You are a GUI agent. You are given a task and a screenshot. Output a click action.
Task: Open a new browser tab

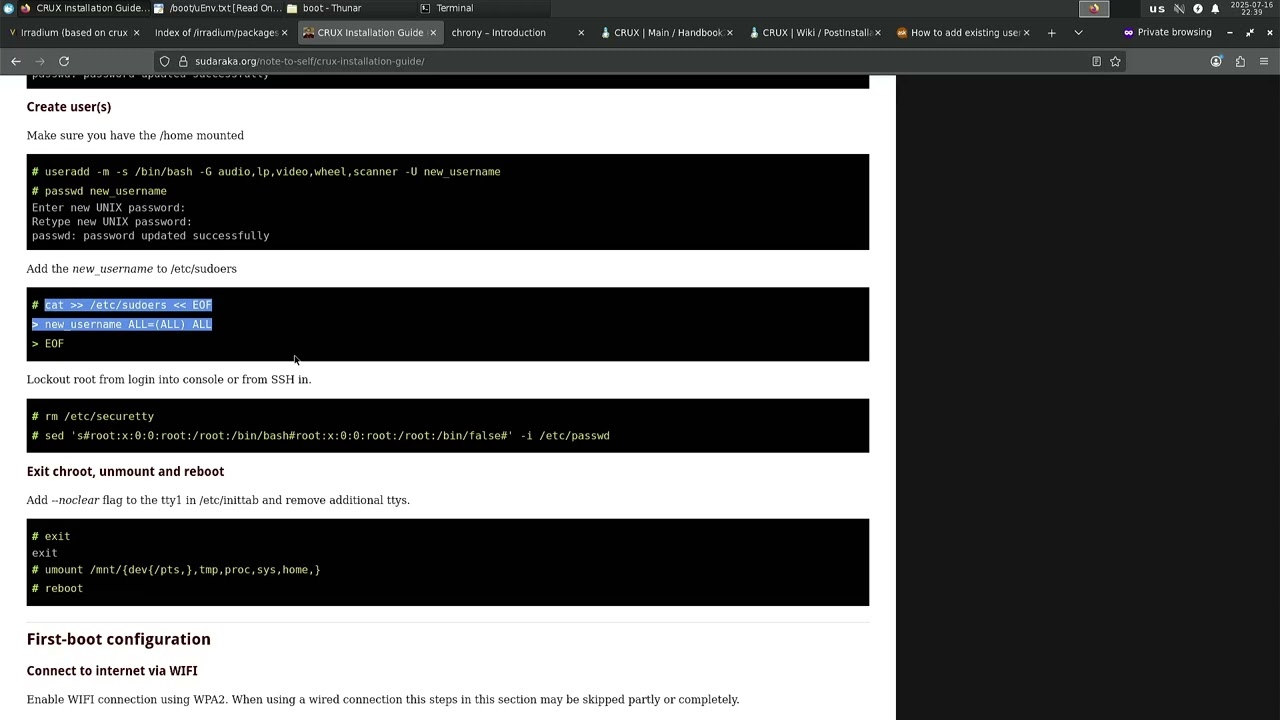1051,33
